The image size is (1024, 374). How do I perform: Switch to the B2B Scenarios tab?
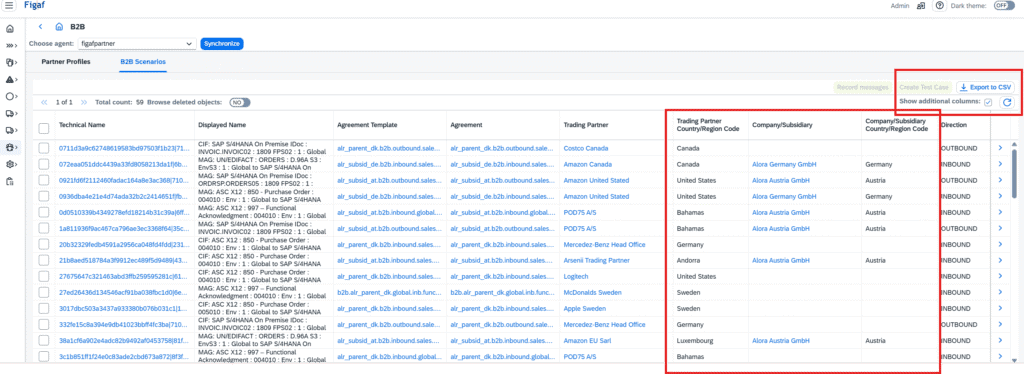tap(143, 61)
